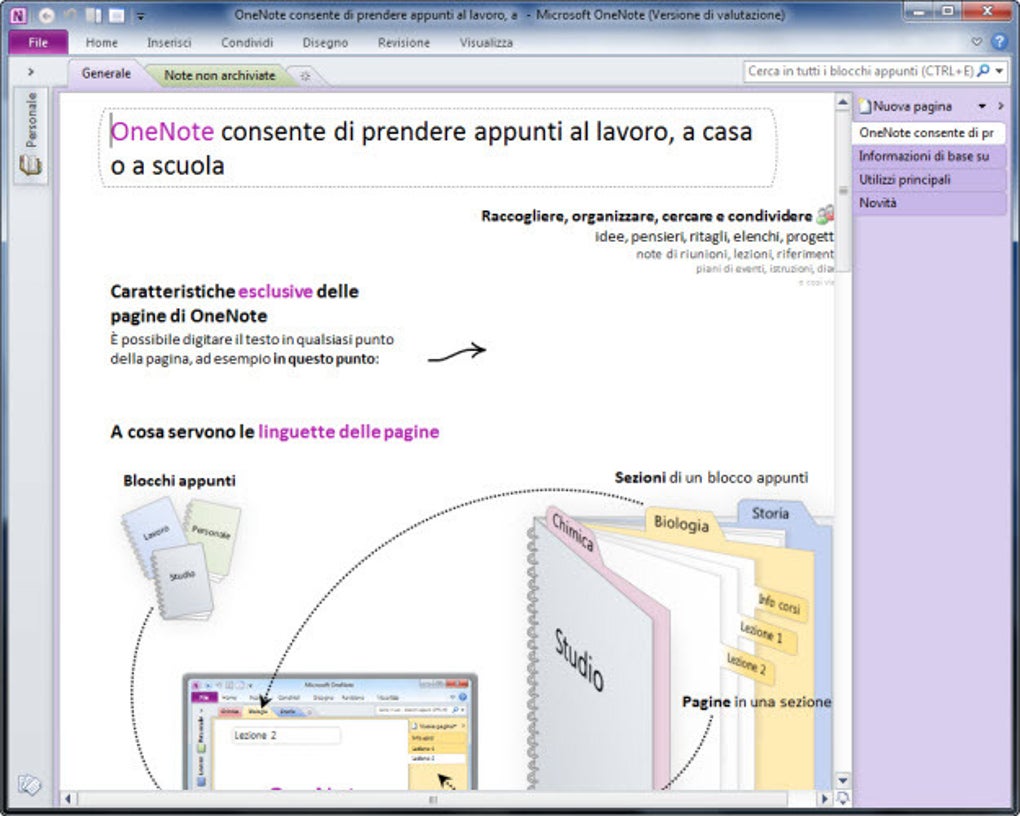Image resolution: width=1020 pixels, height=816 pixels.
Task: Open unfiled notes icon at bottom left
Action: click(29, 785)
